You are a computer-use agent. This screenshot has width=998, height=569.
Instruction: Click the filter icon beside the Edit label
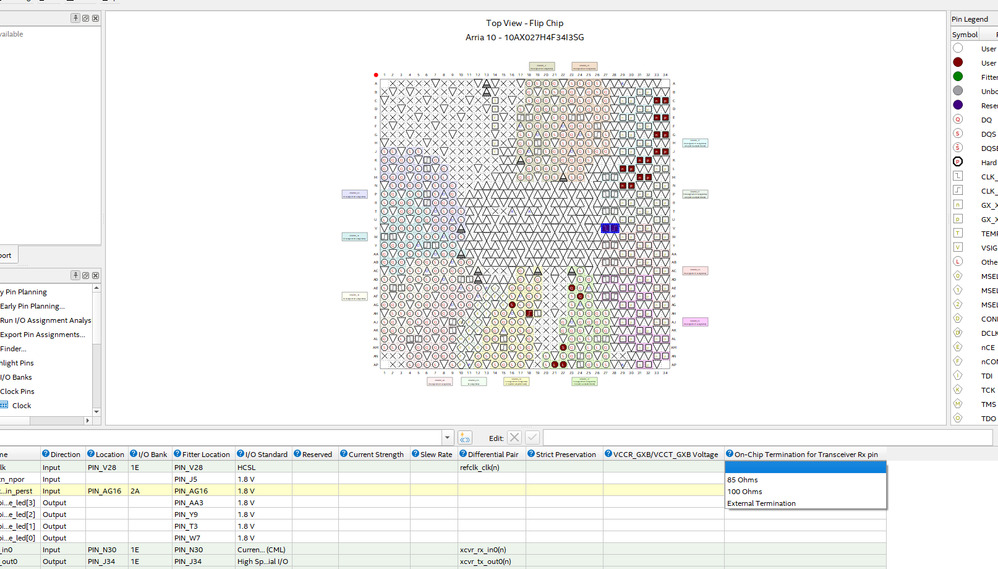465,438
